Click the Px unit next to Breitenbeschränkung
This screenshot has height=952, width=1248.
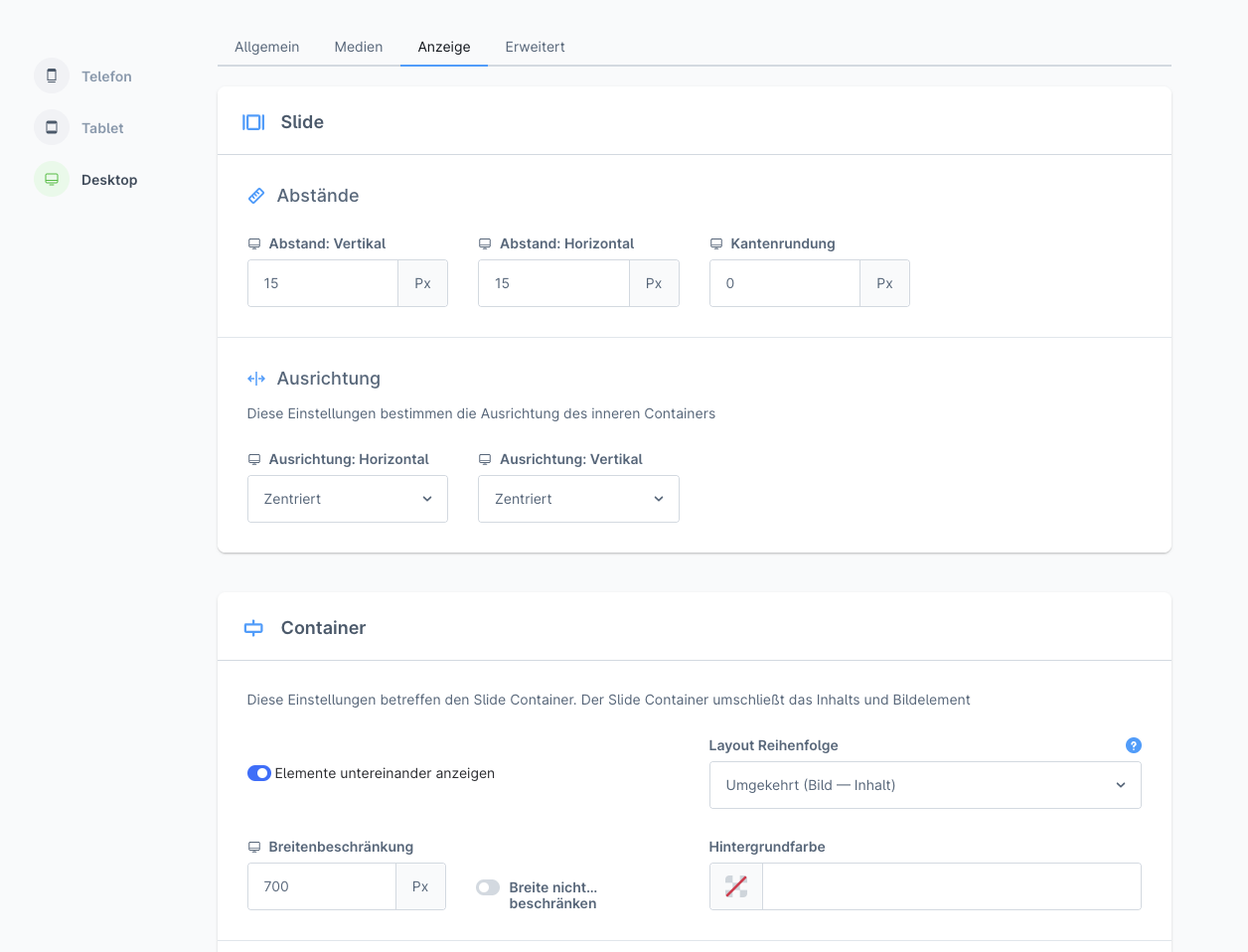(420, 886)
